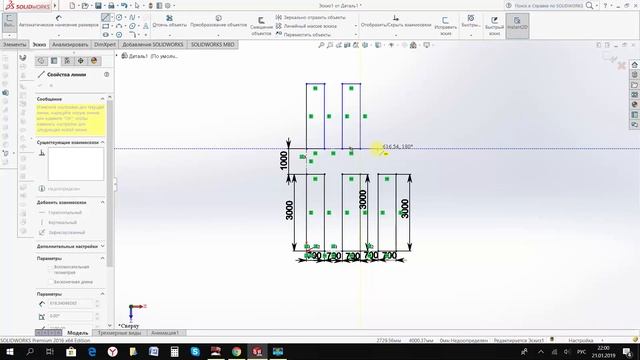The height and width of the screenshot is (360, 640).
Task: Choose the Circle sketch tool
Action: pos(119,17)
